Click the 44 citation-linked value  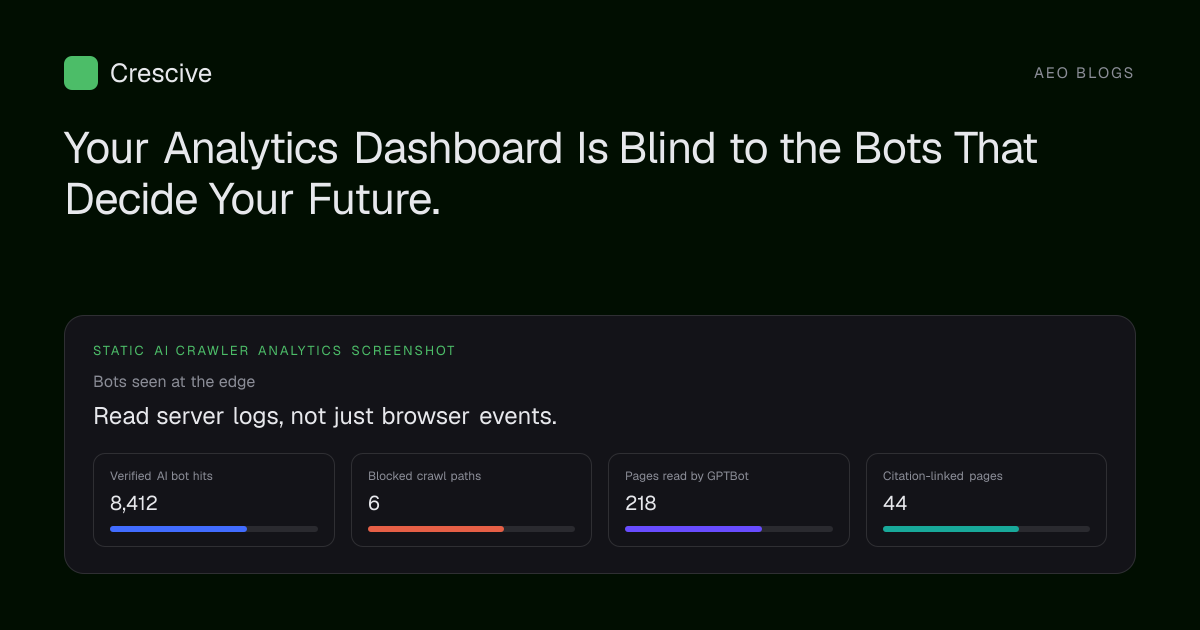point(895,503)
